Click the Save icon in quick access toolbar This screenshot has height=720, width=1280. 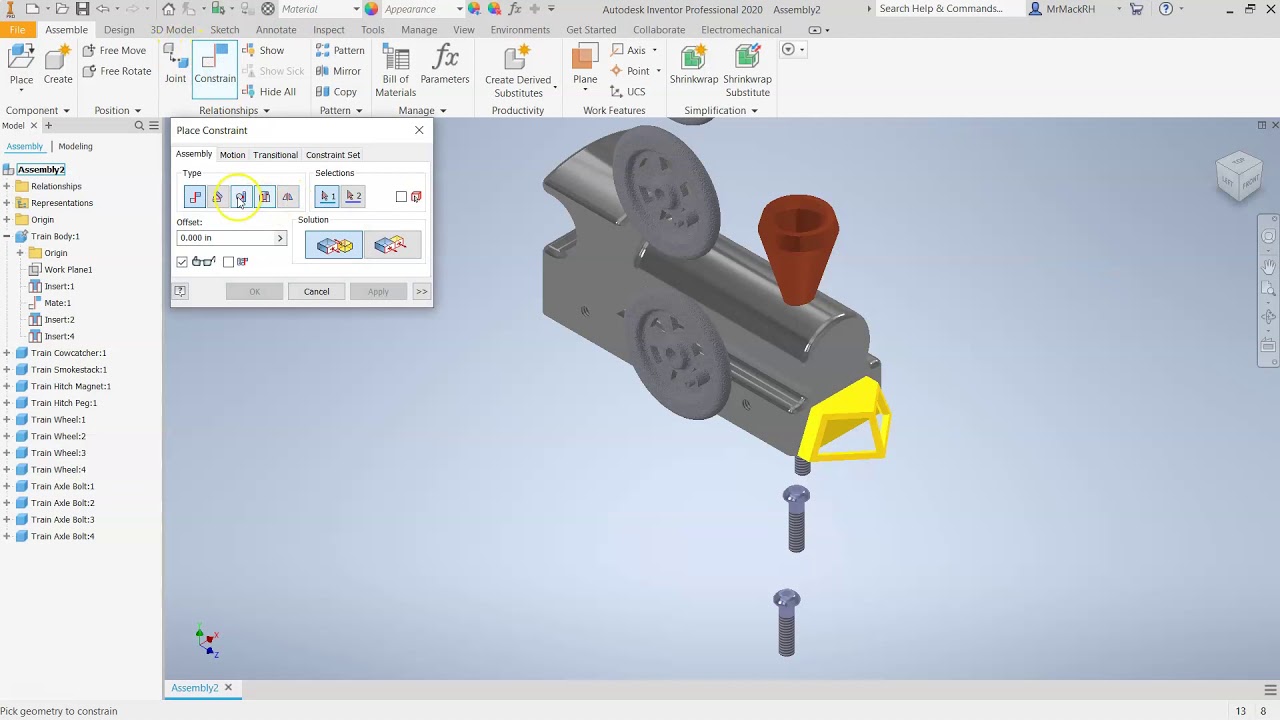tap(82, 9)
